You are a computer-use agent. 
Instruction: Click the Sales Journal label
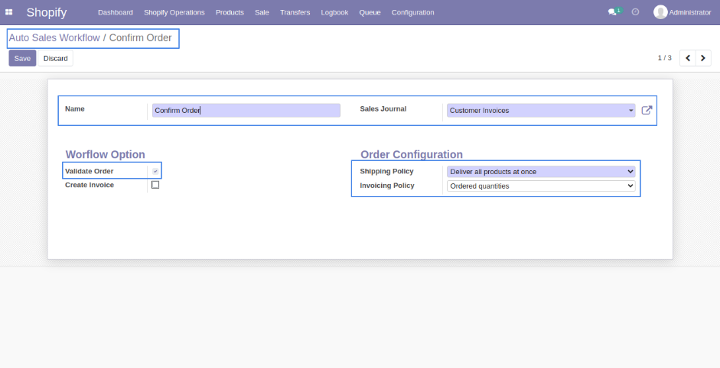383,109
